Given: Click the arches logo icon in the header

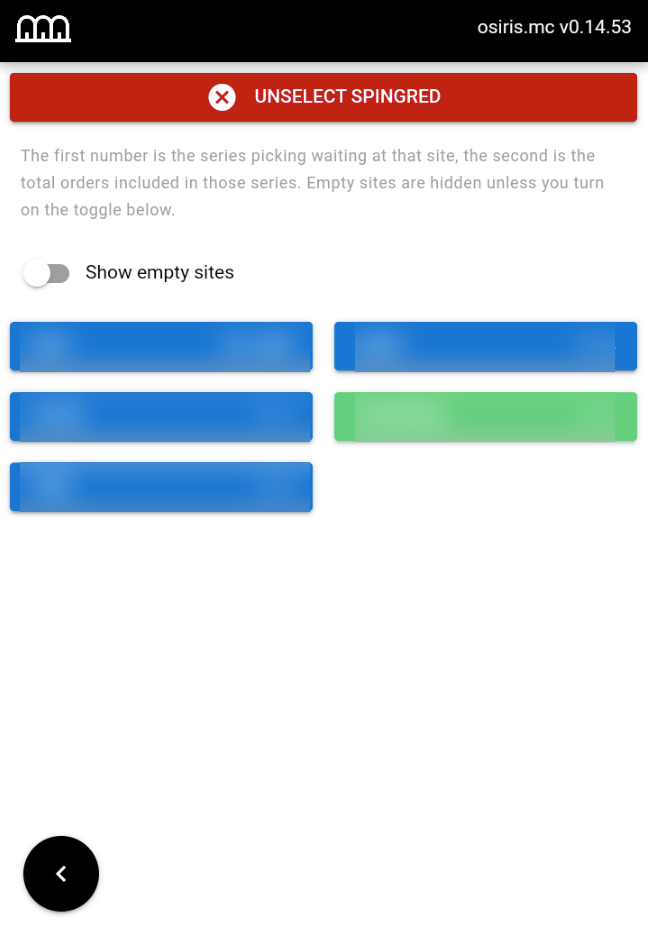Looking at the screenshot, I should pos(43,28).
